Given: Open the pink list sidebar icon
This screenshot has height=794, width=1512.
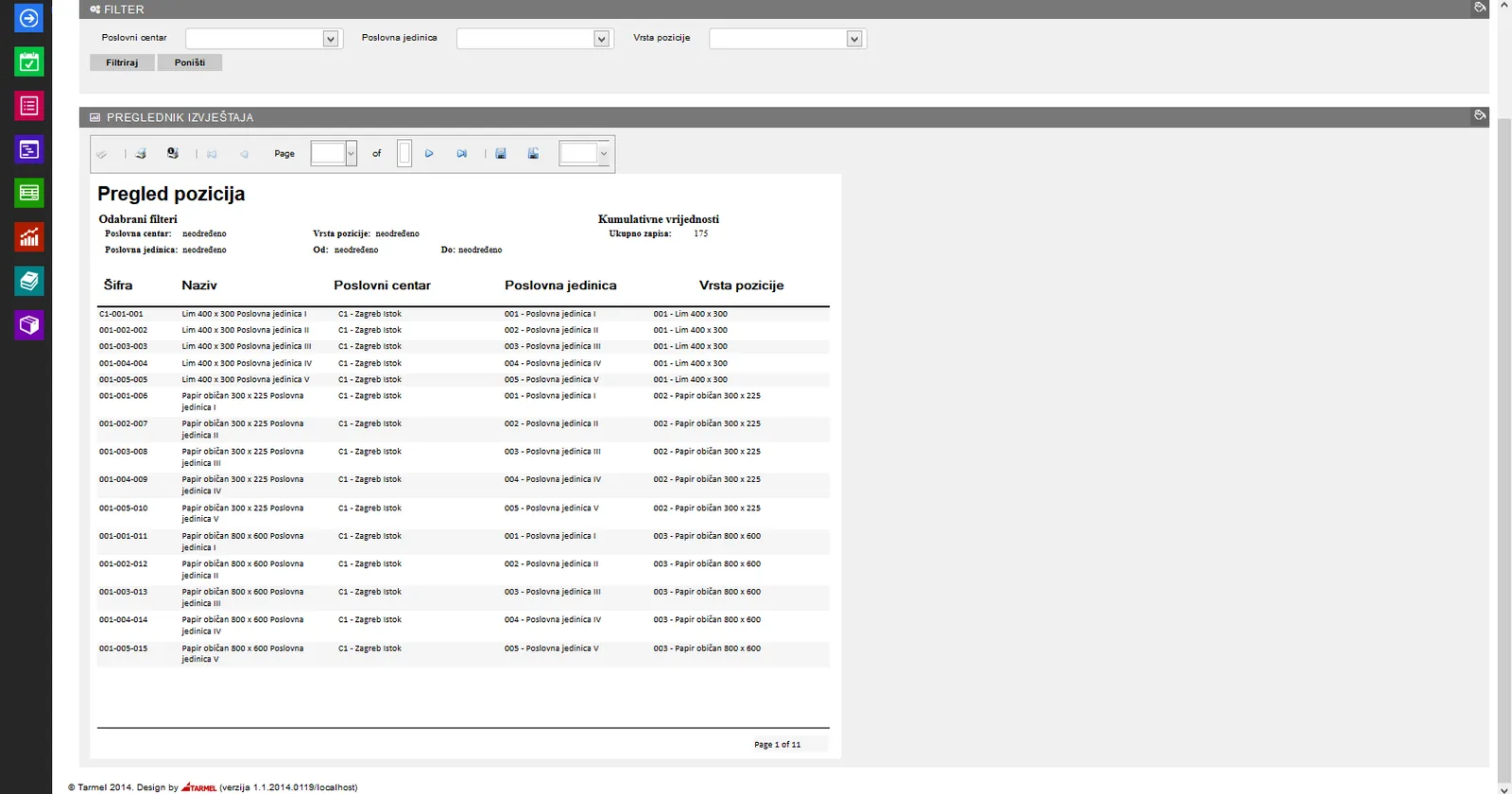Looking at the screenshot, I should click(29, 106).
